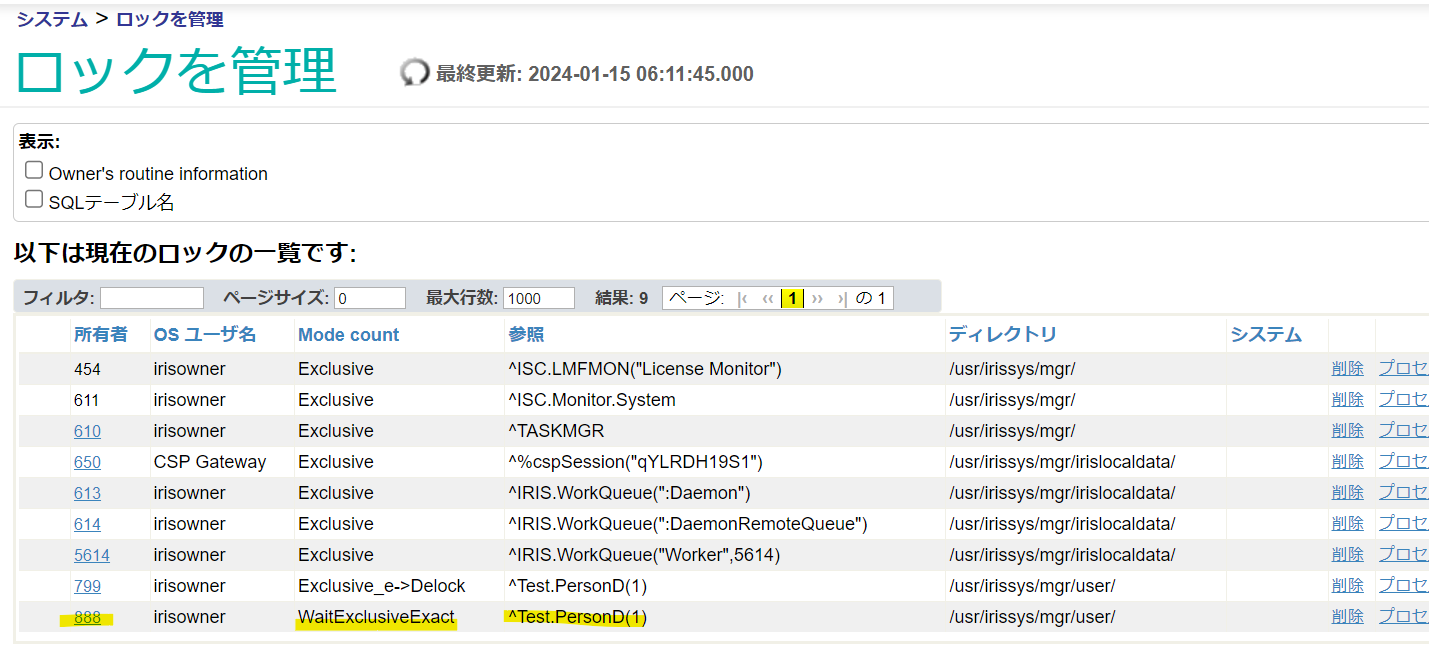Click 削除 for the WaitExclusiveExact lock
The height and width of the screenshot is (654, 1429).
tap(1347, 617)
